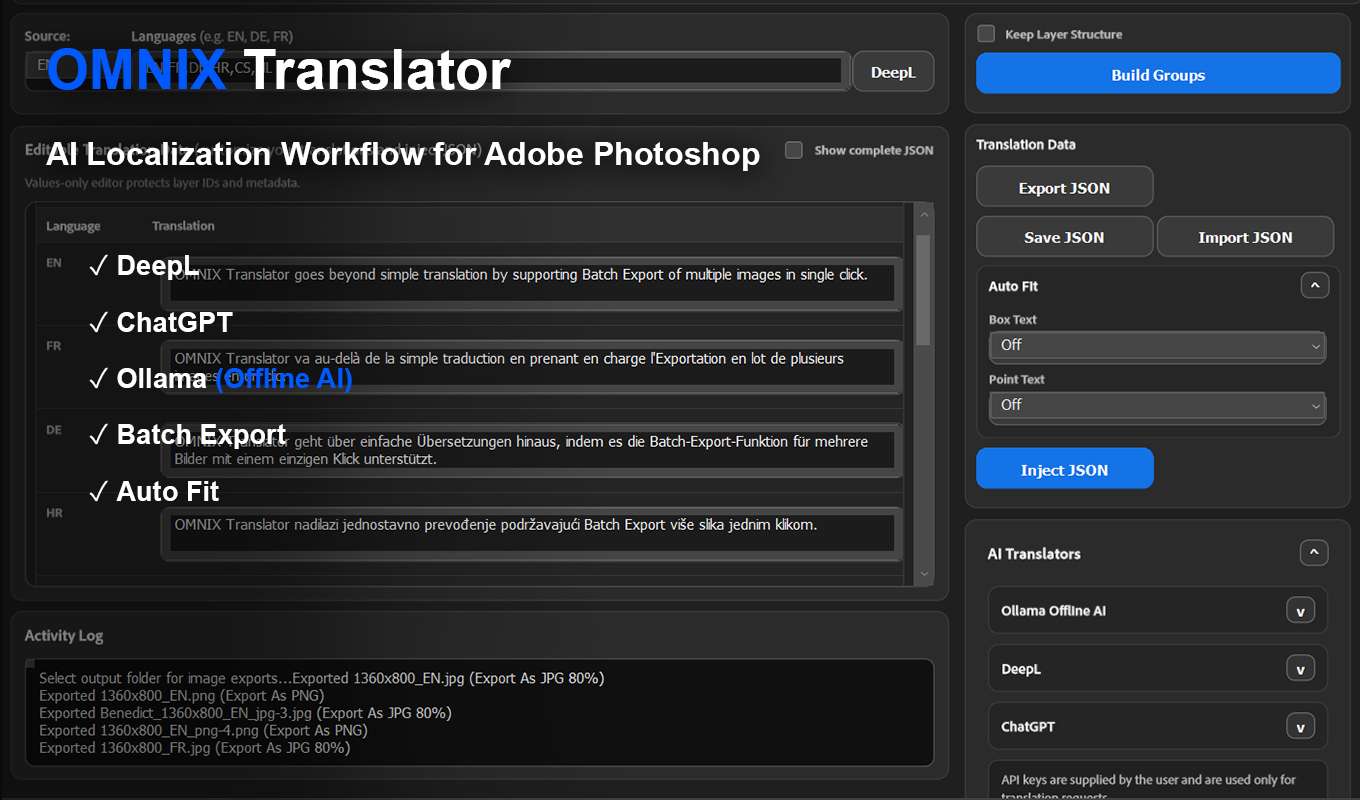Click the Activity Log text area
This screenshot has width=1360, height=800.
pyautogui.click(x=480, y=712)
